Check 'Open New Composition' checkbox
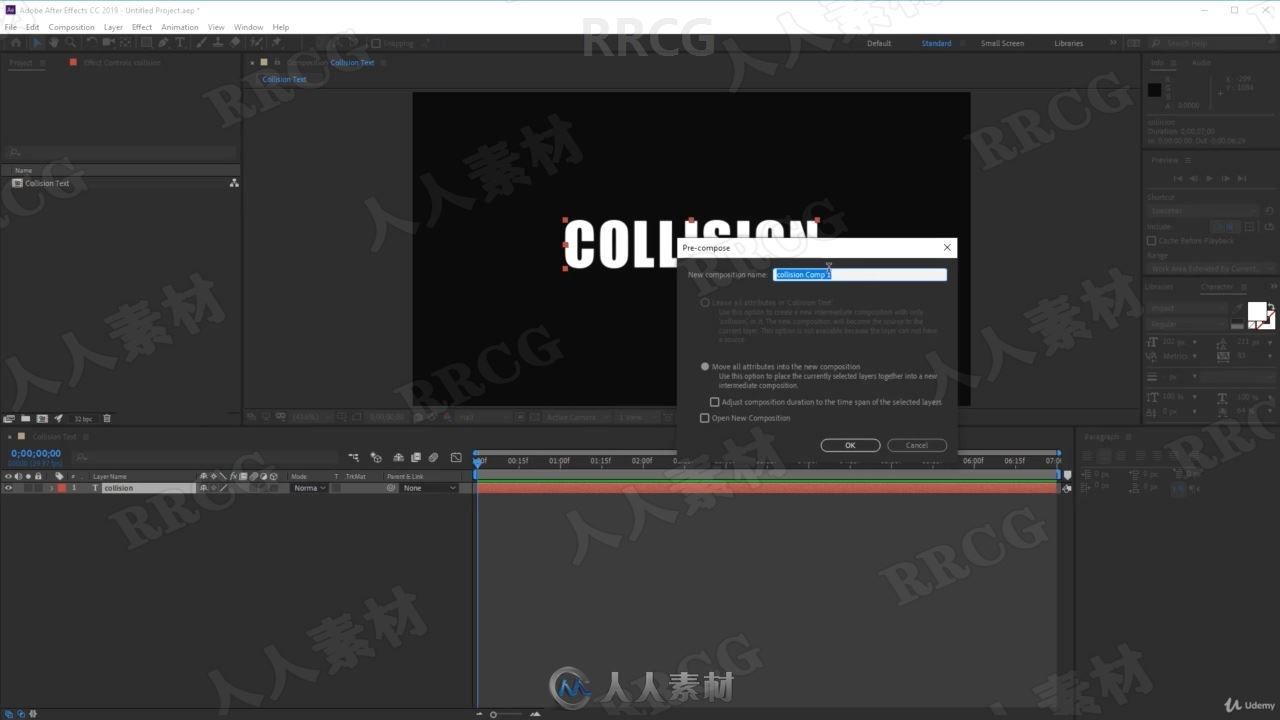Image resolution: width=1280 pixels, height=720 pixels. [x=705, y=418]
